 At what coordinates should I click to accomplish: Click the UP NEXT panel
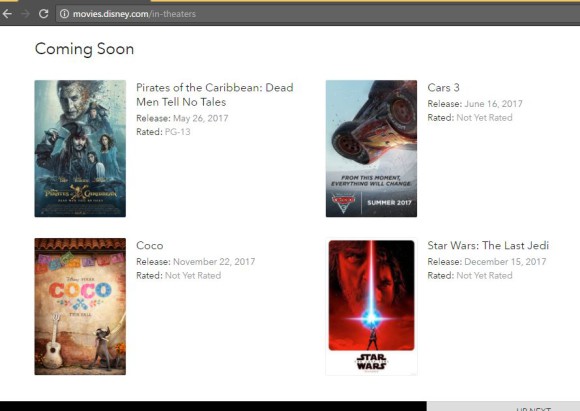click(x=503, y=406)
